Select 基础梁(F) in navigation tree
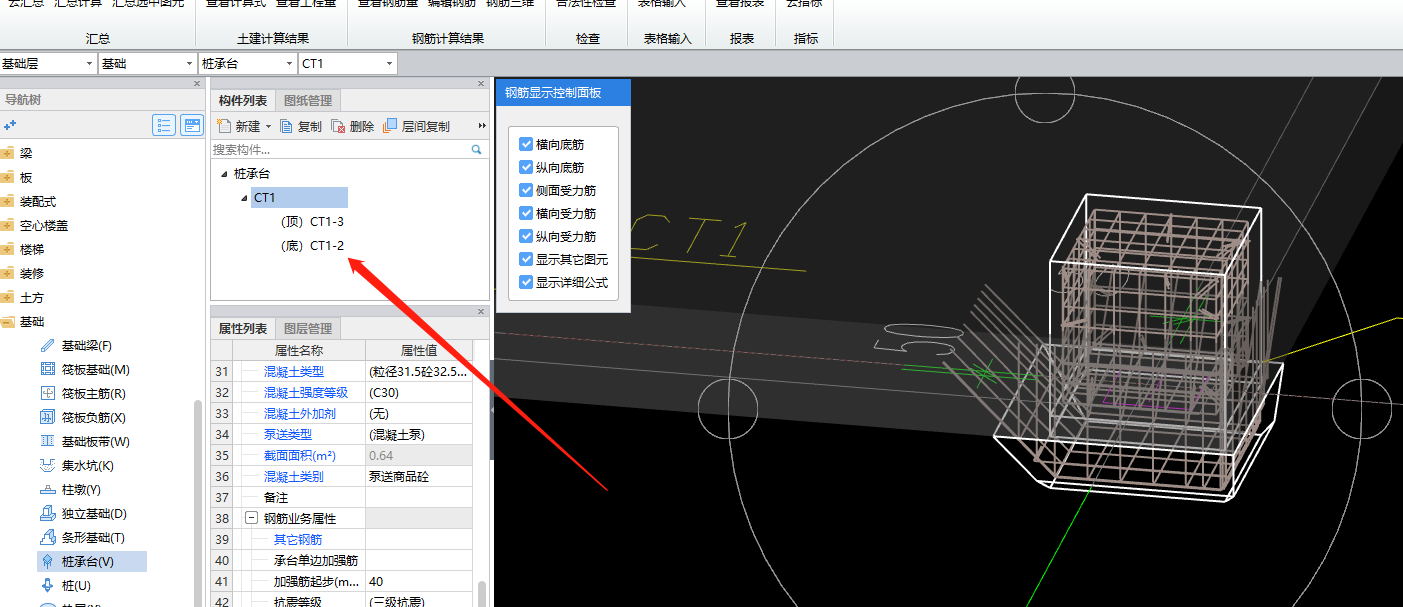The width and height of the screenshot is (1403, 607). tap(86, 346)
